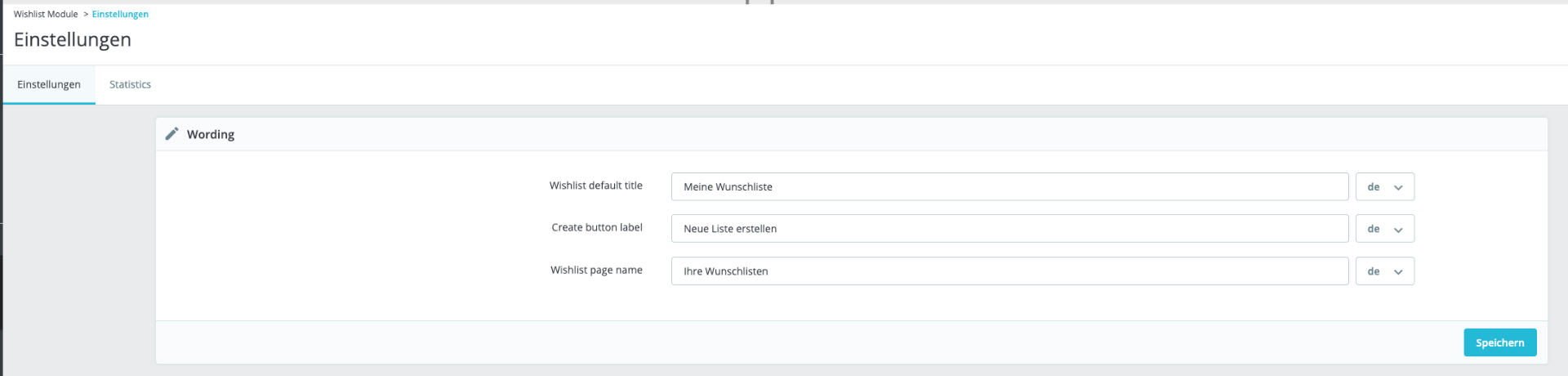The height and width of the screenshot is (376, 1568).
Task: Select the Einstellungen tab
Action: [49, 84]
